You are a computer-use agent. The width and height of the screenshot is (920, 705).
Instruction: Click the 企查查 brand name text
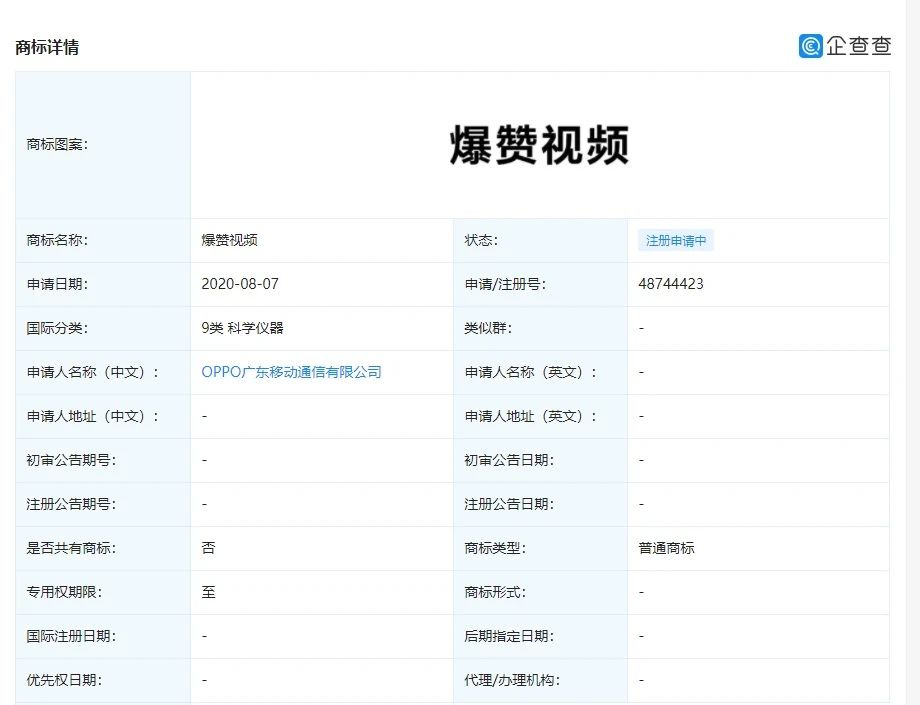pyautogui.click(x=858, y=46)
